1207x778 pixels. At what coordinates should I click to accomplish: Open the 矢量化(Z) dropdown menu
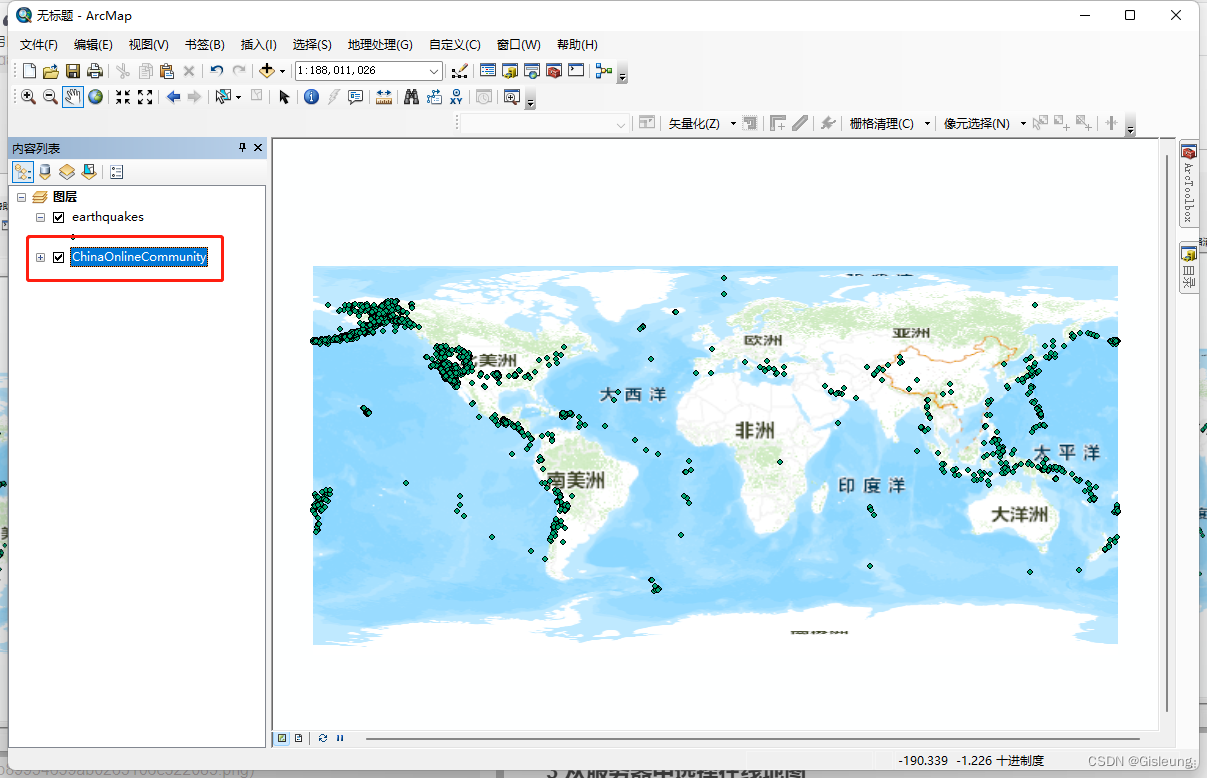coord(701,123)
